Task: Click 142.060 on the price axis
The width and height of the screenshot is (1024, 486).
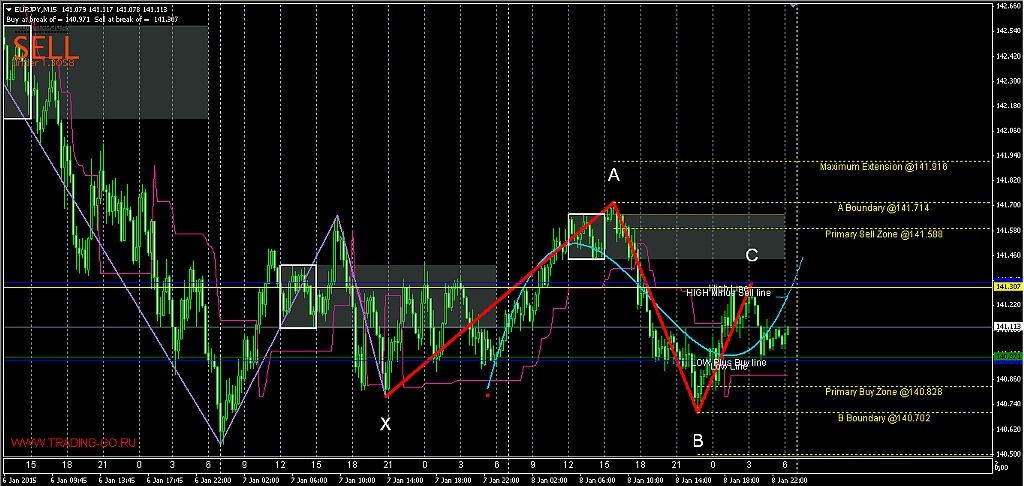Action: pos(1007,131)
